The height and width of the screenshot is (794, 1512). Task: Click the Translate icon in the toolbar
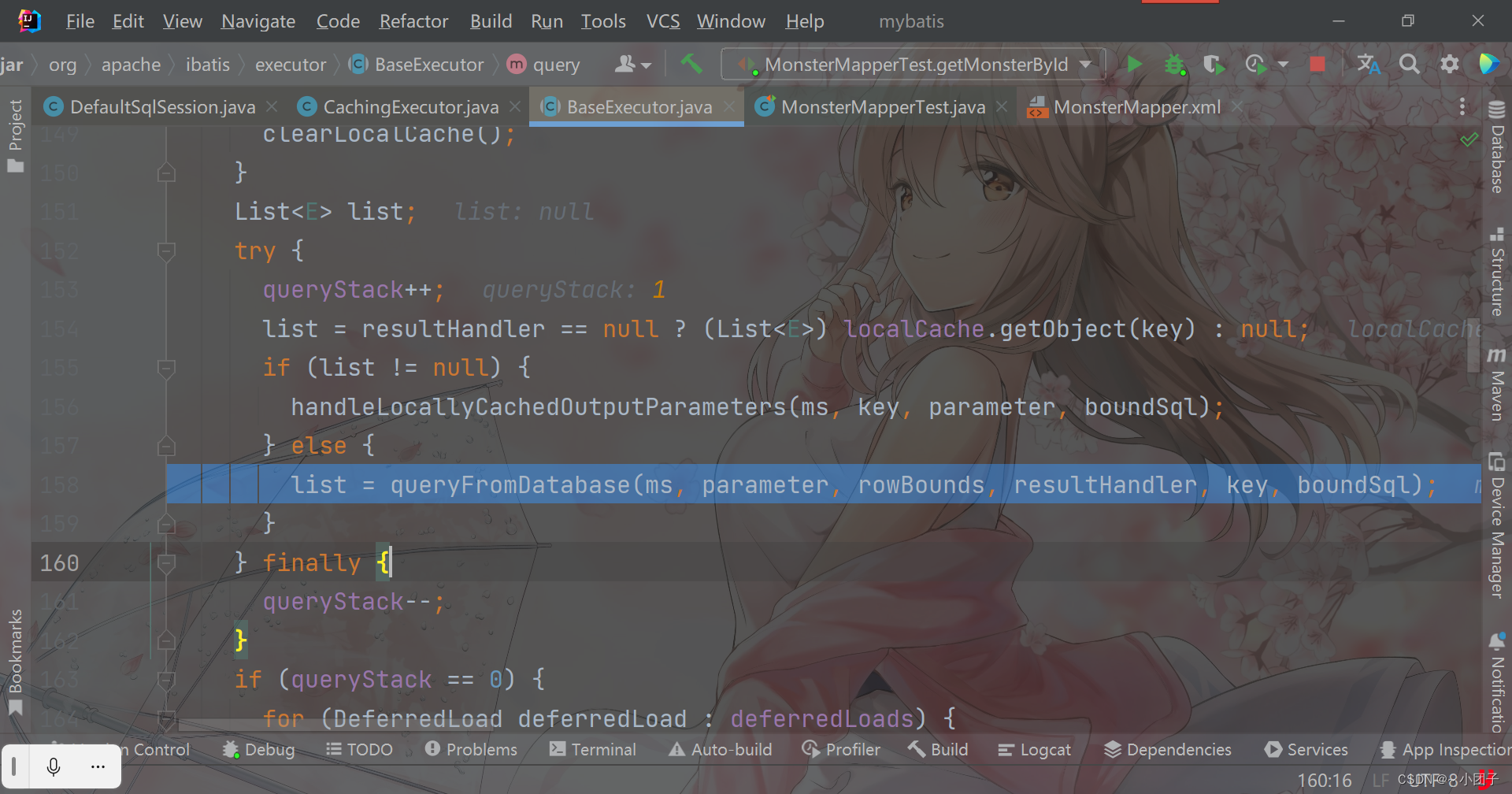(x=1369, y=64)
